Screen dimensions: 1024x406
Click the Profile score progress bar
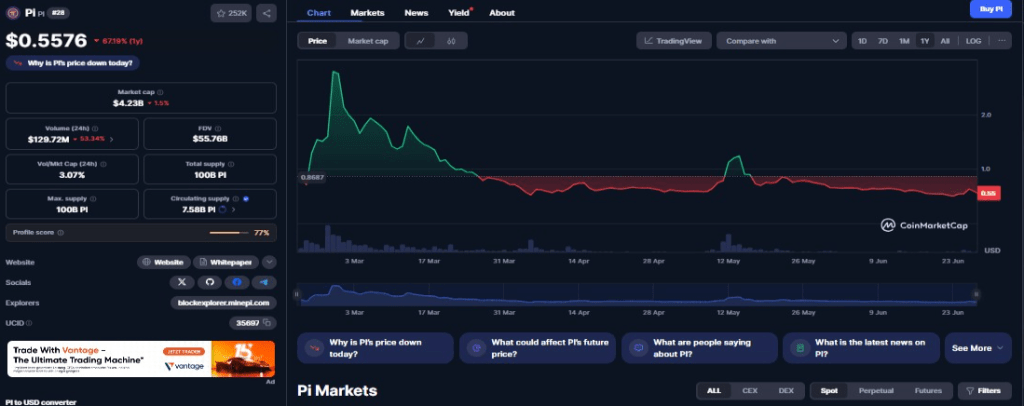click(x=229, y=232)
